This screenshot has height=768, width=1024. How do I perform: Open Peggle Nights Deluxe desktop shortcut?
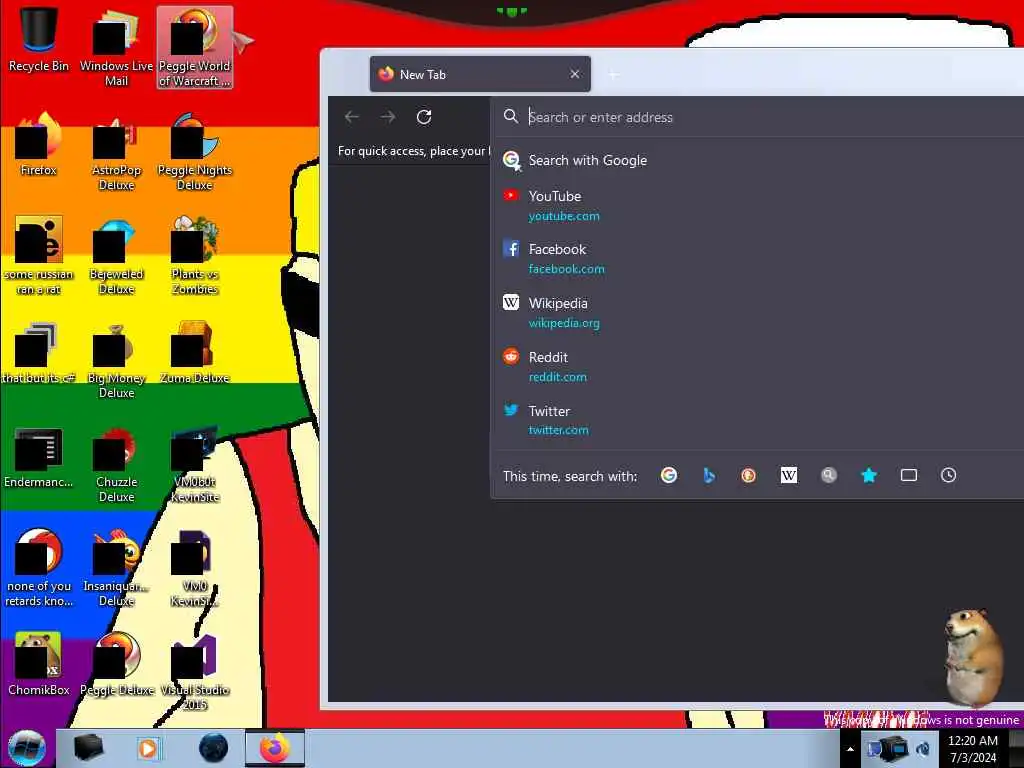[x=195, y=152]
